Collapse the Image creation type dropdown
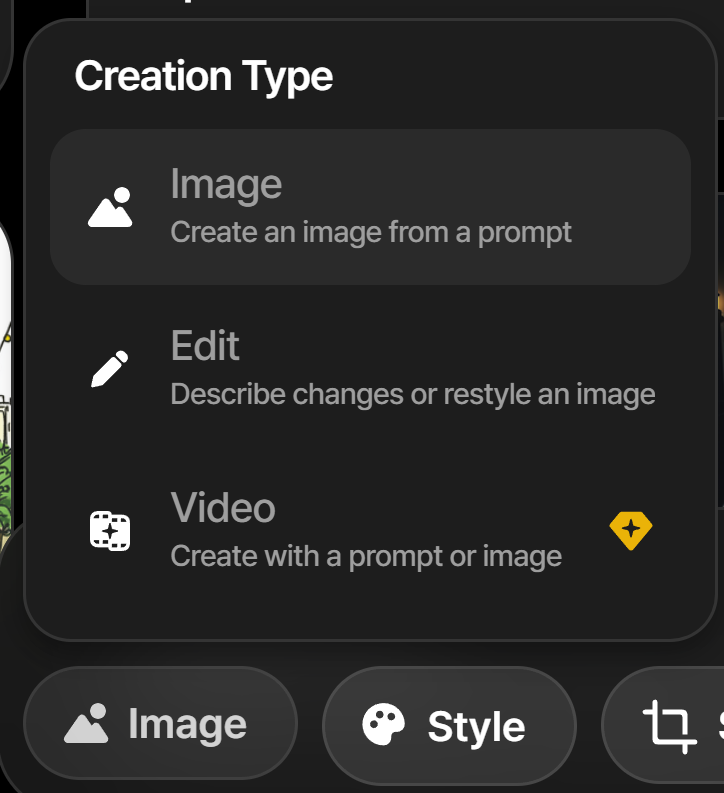724x793 pixels. pyautogui.click(x=160, y=724)
